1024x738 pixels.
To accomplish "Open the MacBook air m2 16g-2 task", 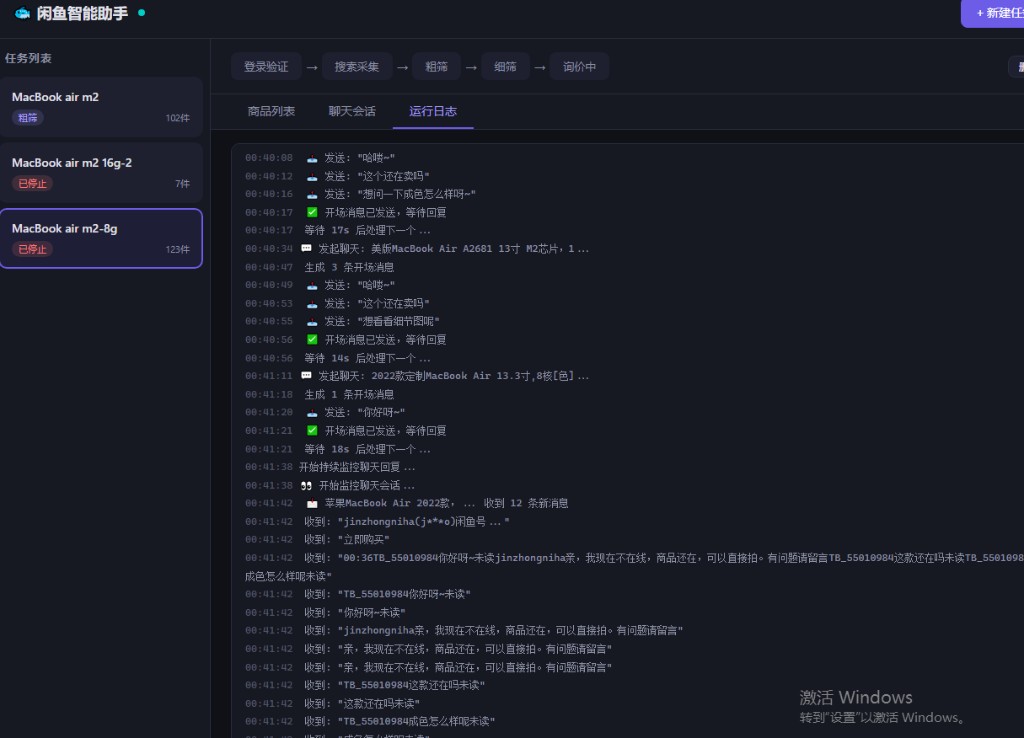I will (101, 172).
